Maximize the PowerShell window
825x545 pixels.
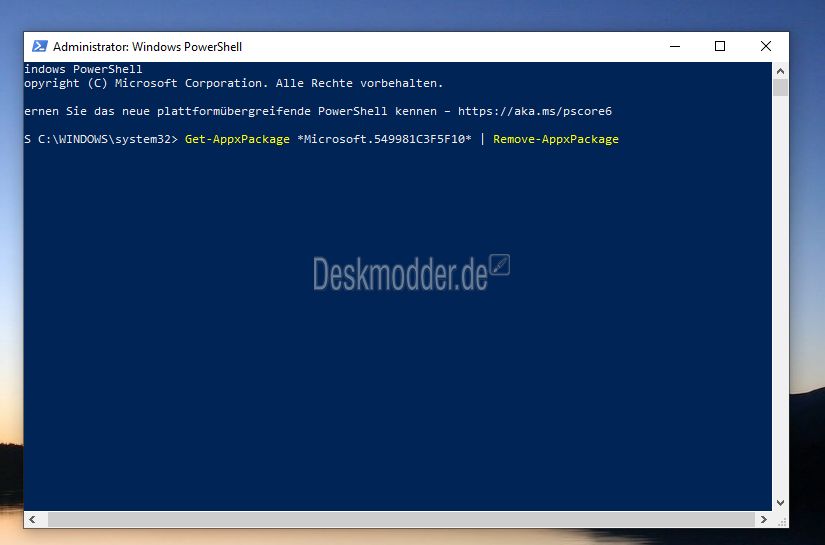720,46
